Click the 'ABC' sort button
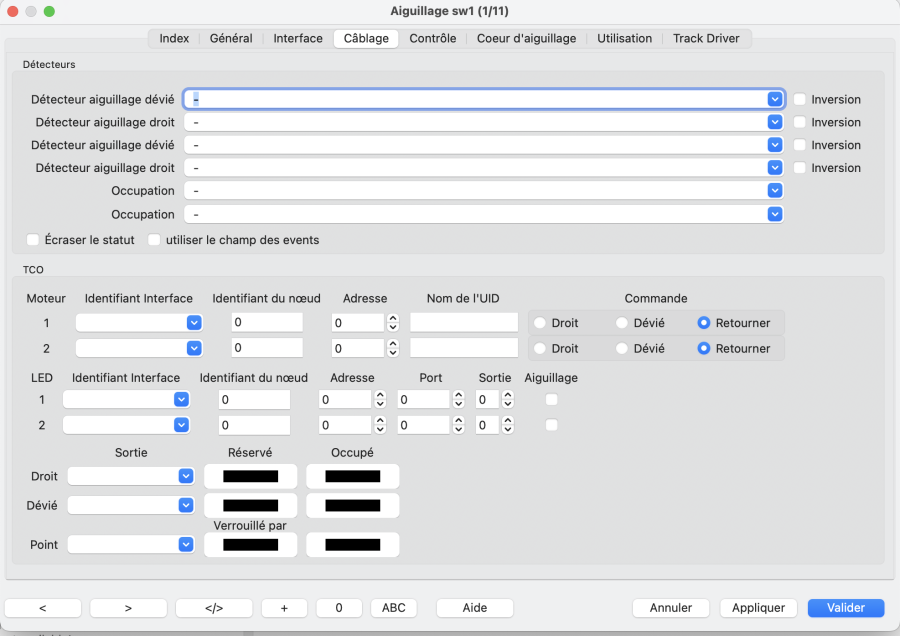The image size is (900, 636). [394, 608]
